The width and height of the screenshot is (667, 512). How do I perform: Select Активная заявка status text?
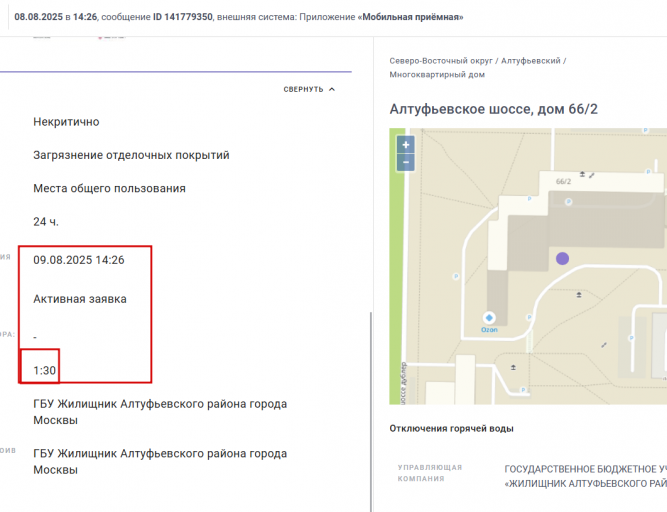(x=80, y=299)
